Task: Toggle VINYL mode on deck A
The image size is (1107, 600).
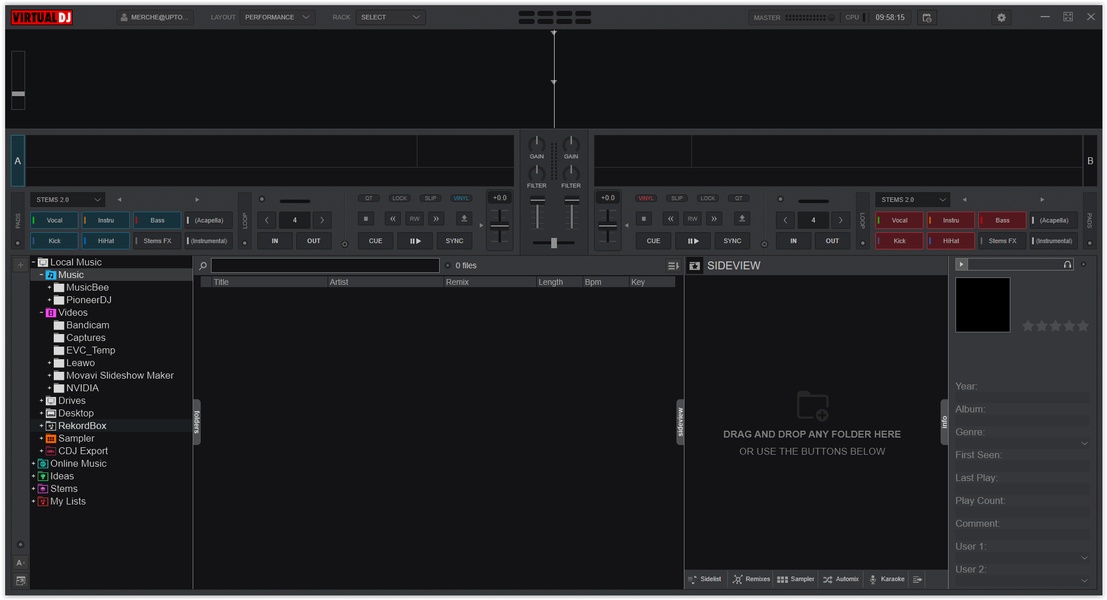Action: coord(461,198)
